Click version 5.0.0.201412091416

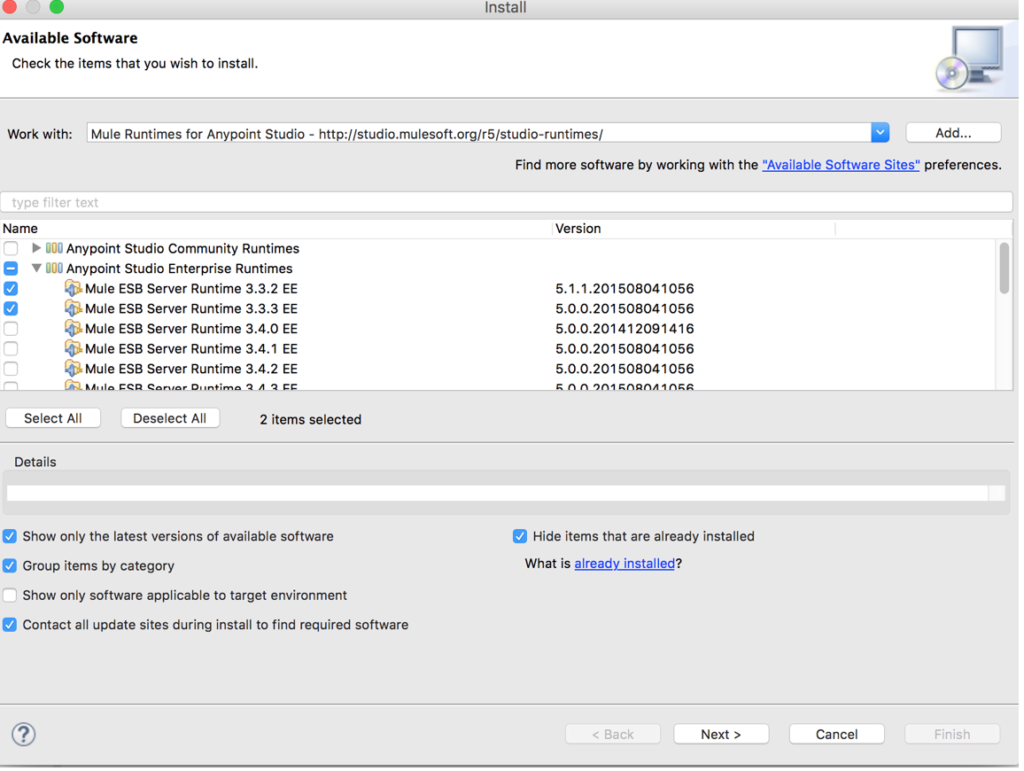click(x=624, y=329)
